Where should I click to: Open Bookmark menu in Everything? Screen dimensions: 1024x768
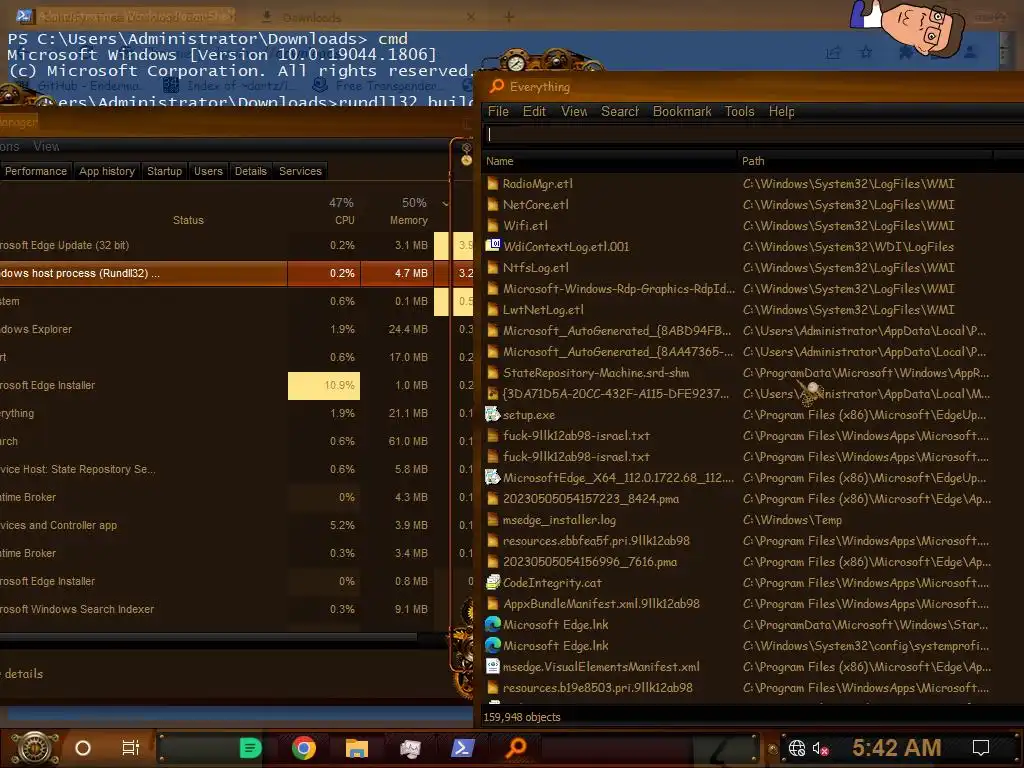pos(682,112)
